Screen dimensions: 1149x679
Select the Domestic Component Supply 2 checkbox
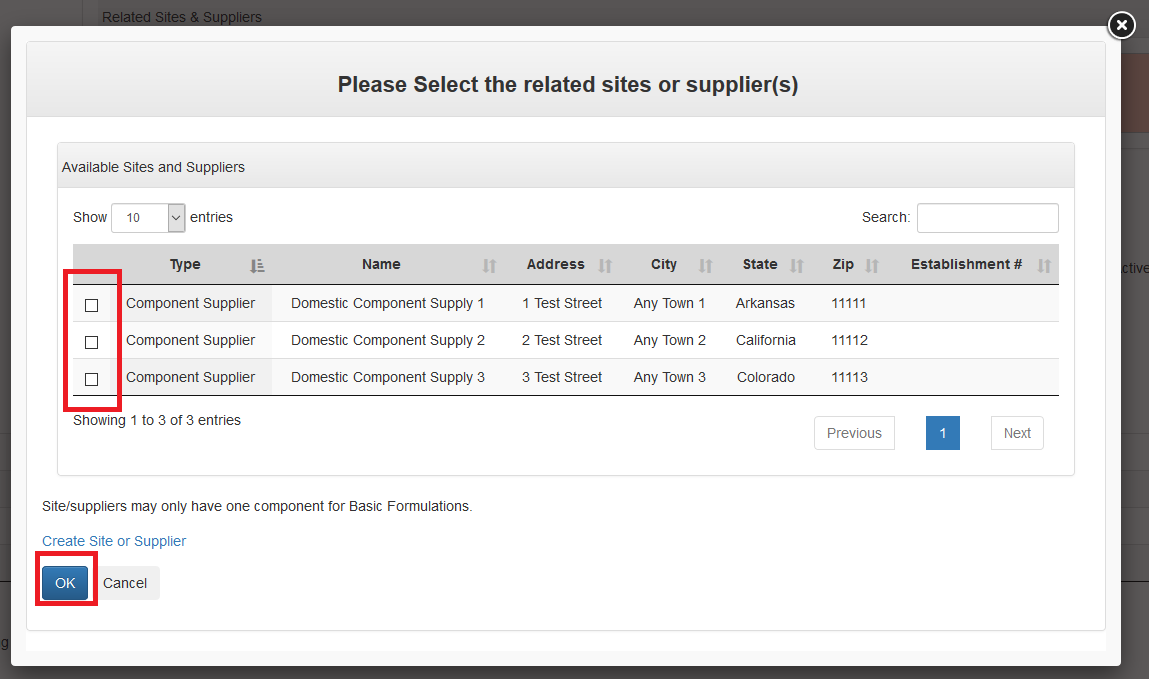coord(92,342)
